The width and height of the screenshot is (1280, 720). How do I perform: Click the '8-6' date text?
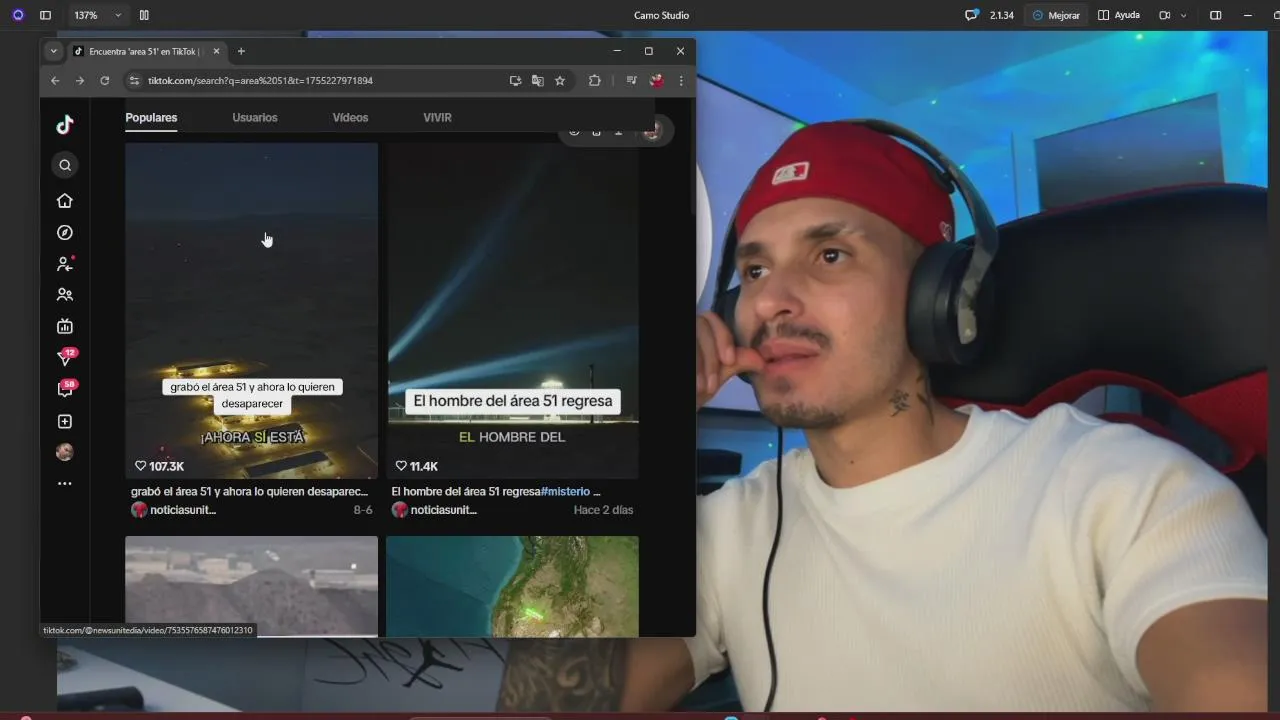(363, 510)
